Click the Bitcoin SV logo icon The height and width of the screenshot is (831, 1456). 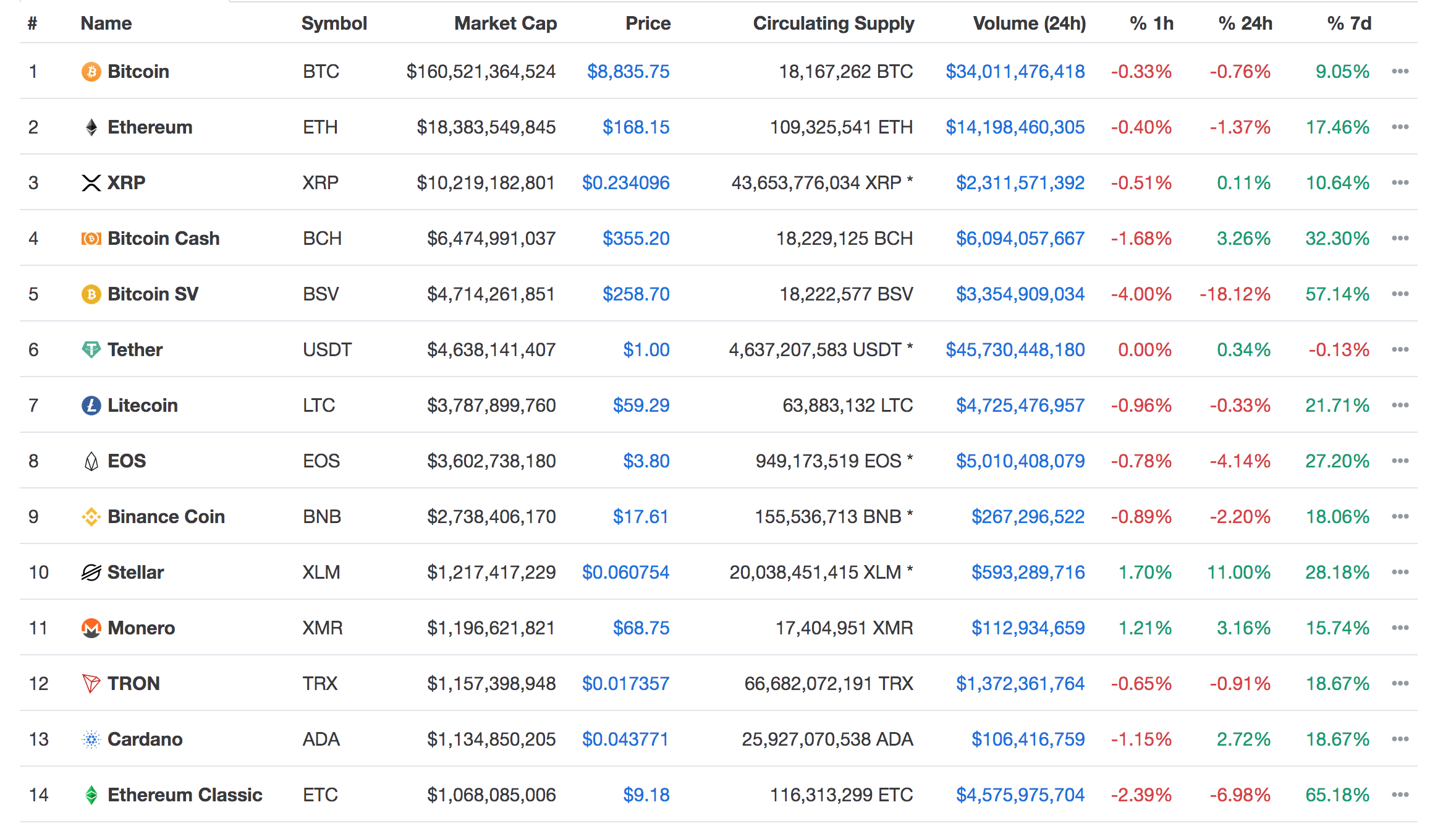(91, 294)
